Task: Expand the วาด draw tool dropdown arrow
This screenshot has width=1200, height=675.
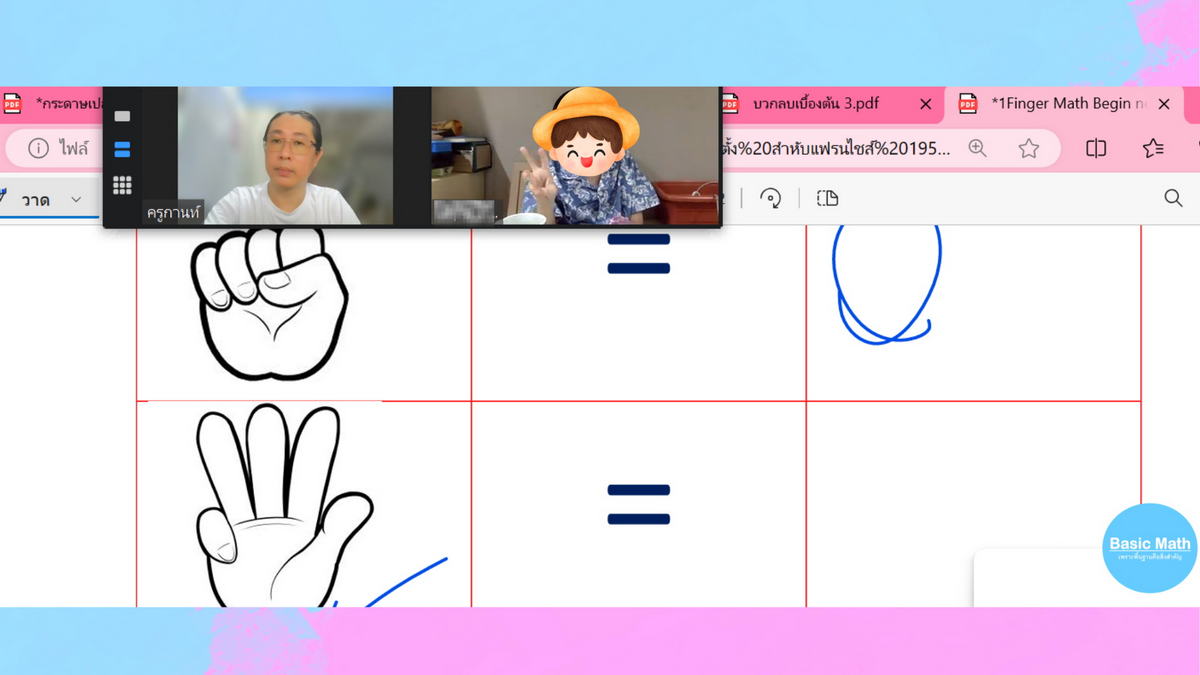Action: tap(76, 200)
